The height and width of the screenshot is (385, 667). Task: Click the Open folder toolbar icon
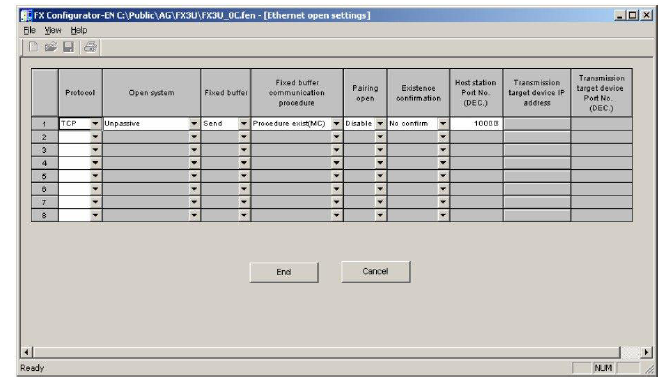pos(51,47)
